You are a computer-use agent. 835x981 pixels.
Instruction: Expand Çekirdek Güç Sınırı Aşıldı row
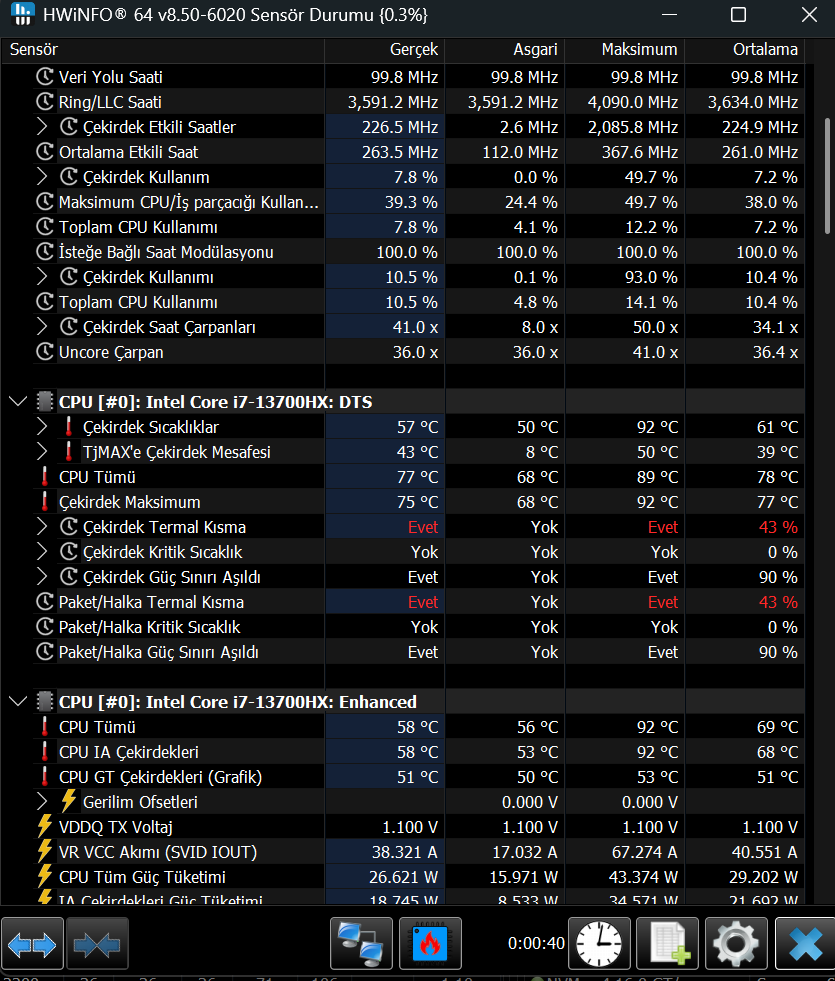[x=42, y=577]
